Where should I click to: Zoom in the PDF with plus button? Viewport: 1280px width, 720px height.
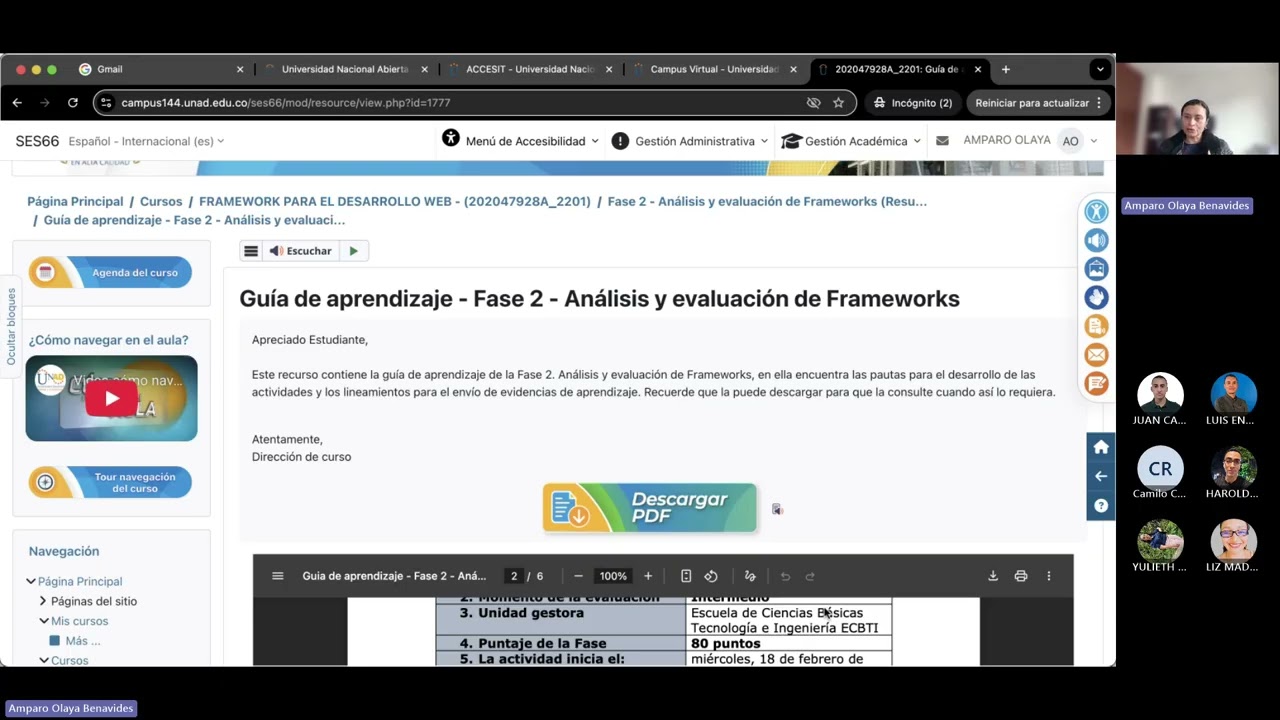tap(648, 576)
